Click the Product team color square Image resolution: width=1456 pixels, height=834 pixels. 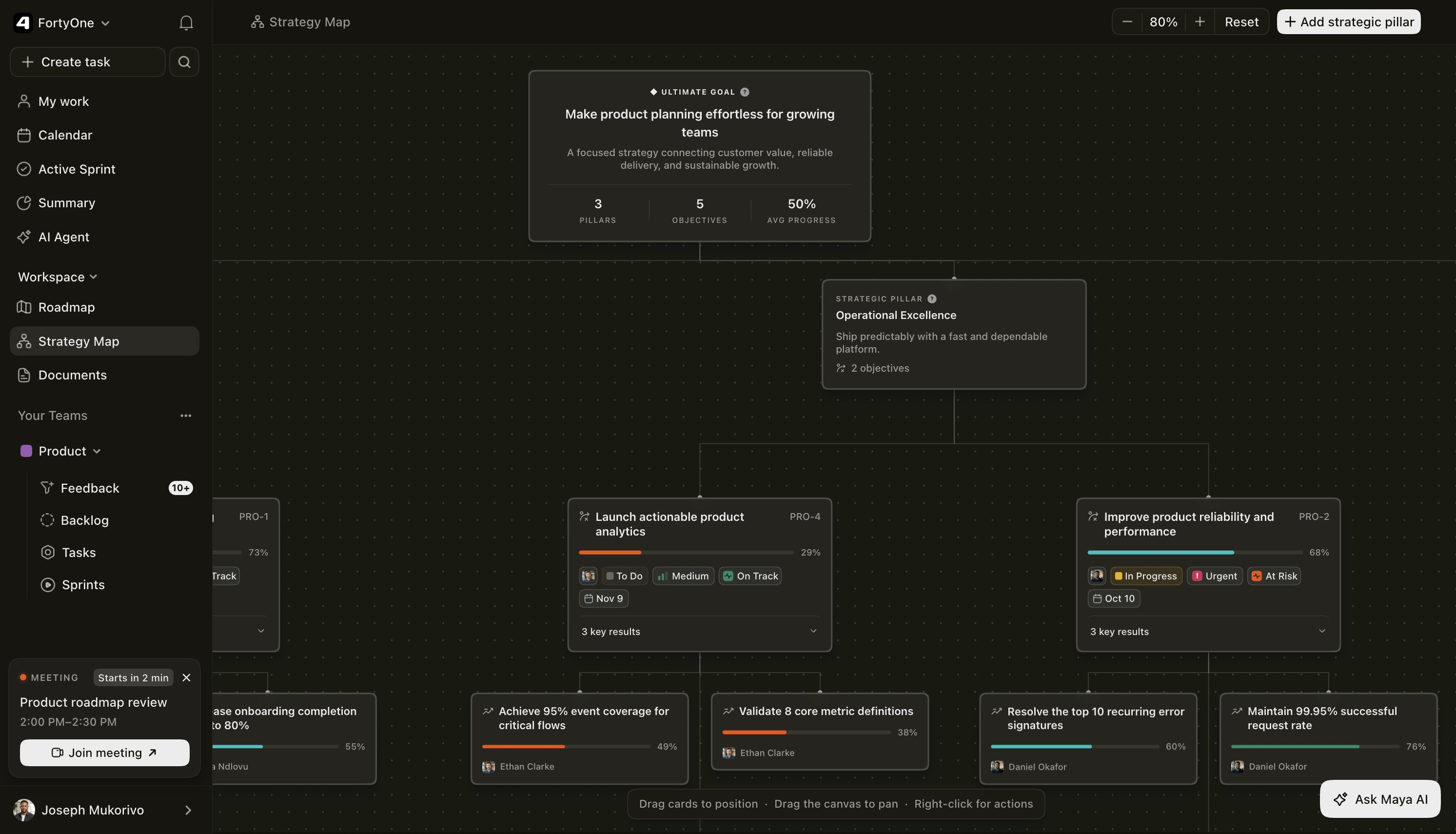tap(26, 451)
